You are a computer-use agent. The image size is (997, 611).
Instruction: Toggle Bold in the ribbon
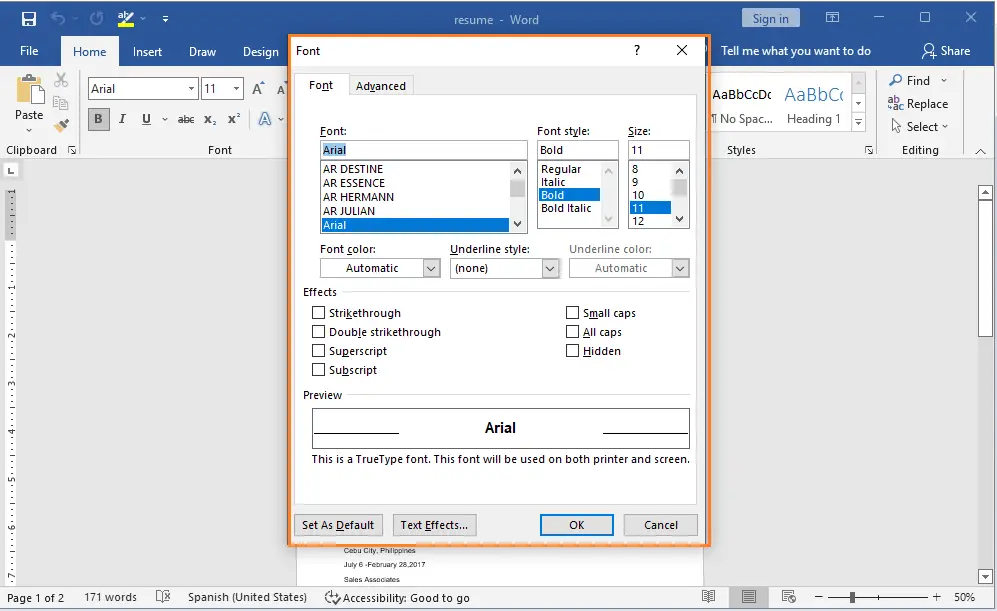[99, 119]
